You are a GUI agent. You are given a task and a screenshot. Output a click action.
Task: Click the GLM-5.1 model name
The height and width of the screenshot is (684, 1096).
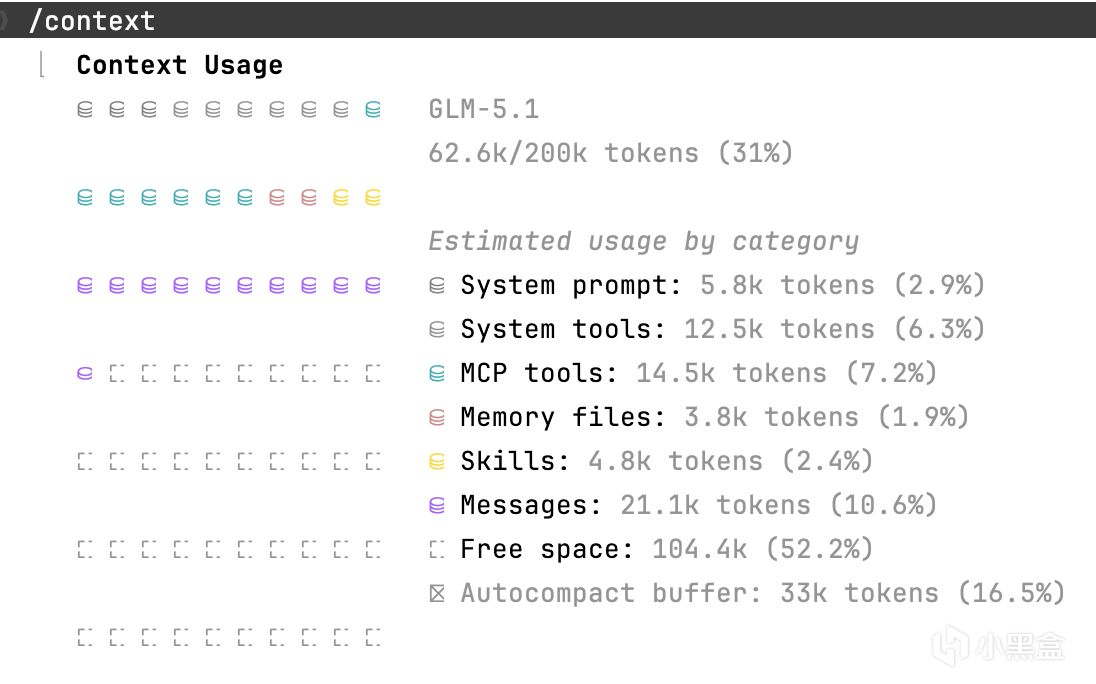(x=484, y=109)
